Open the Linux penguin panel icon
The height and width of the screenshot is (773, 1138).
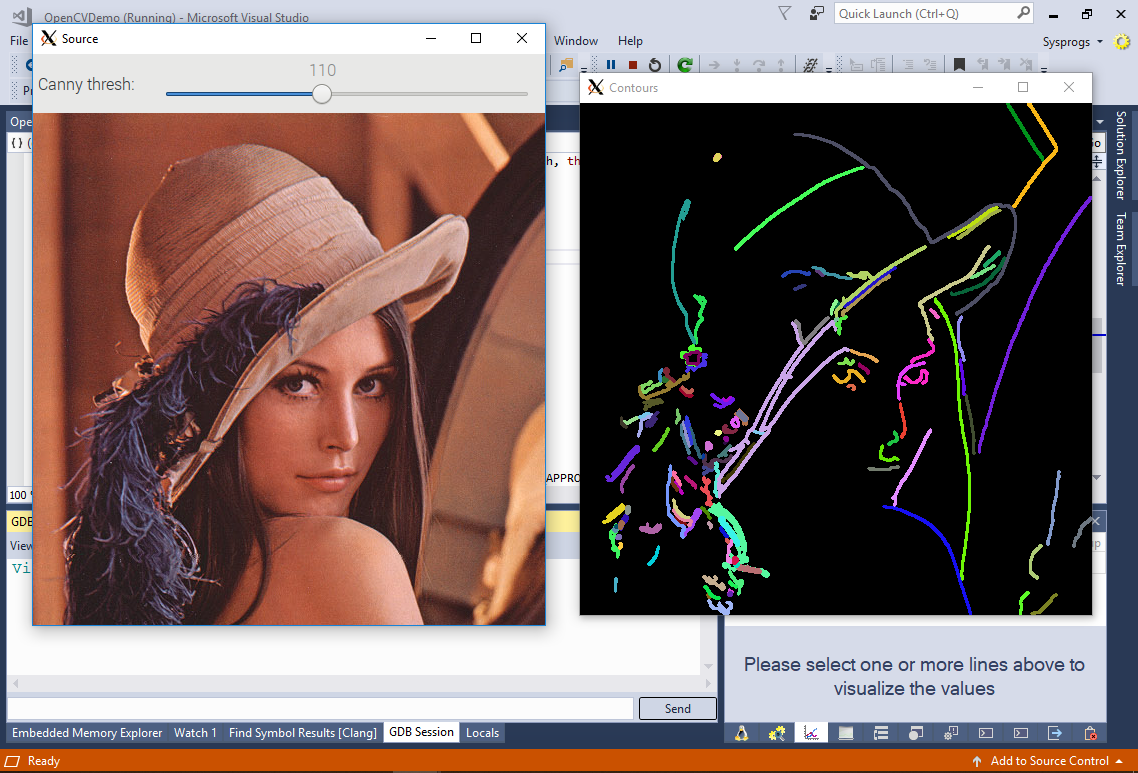[x=741, y=733]
